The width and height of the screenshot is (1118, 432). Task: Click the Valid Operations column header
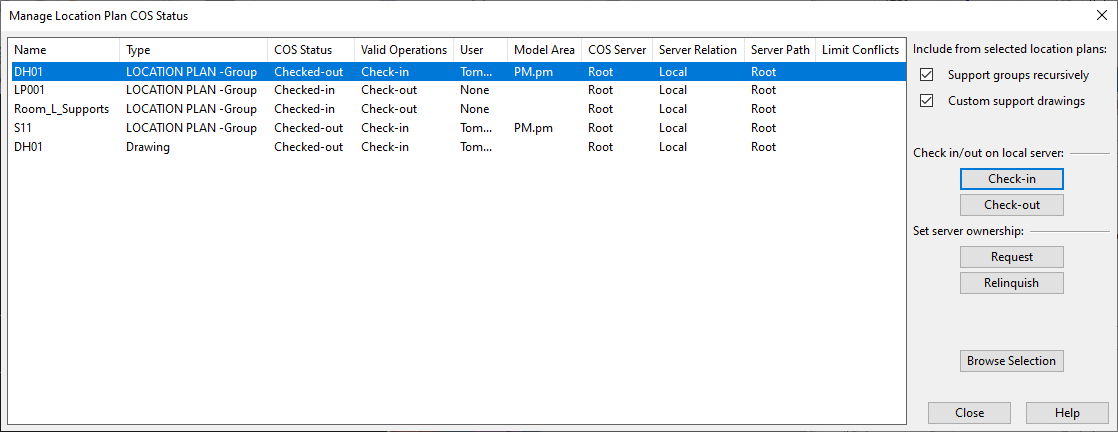pos(403,50)
